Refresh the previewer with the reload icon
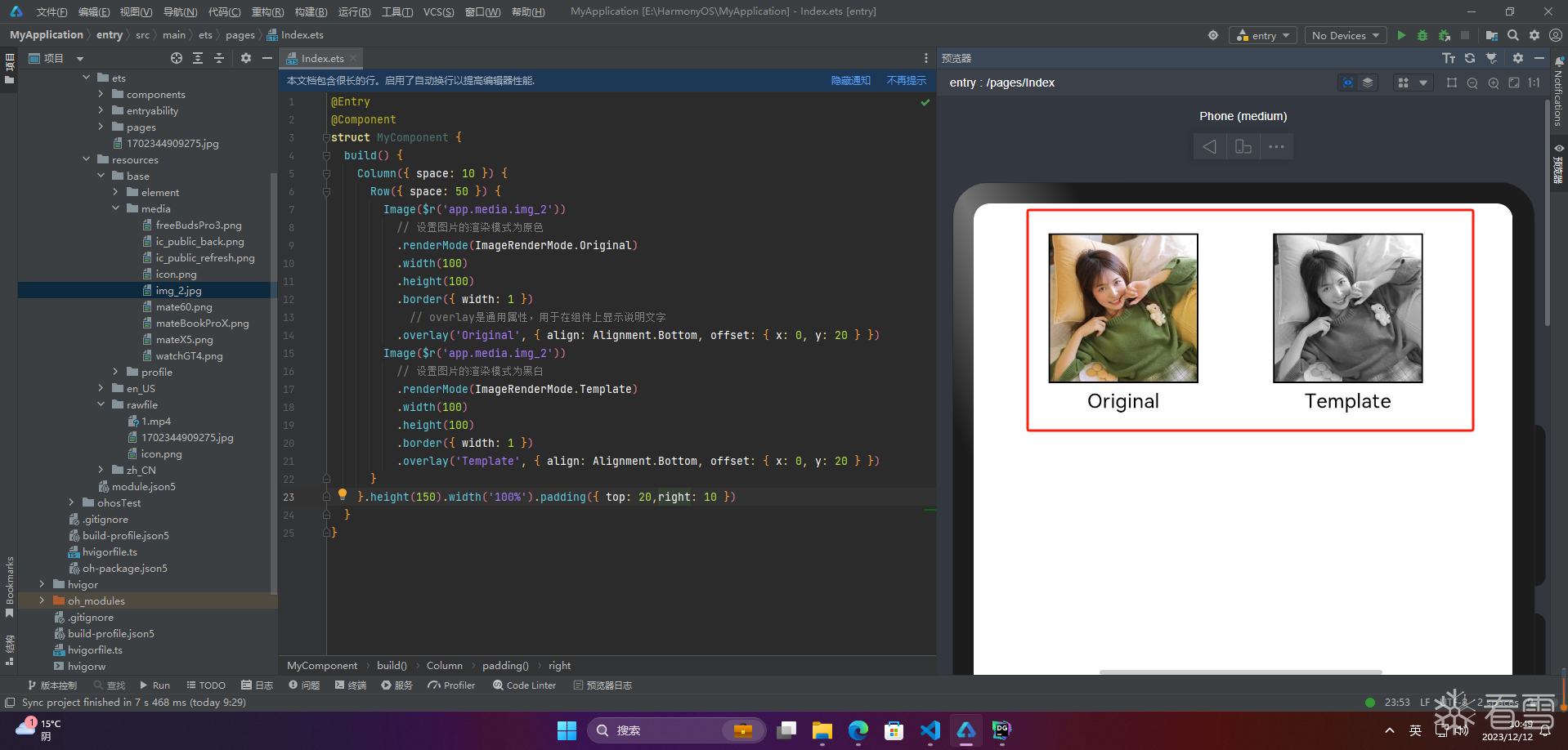 [1470, 58]
